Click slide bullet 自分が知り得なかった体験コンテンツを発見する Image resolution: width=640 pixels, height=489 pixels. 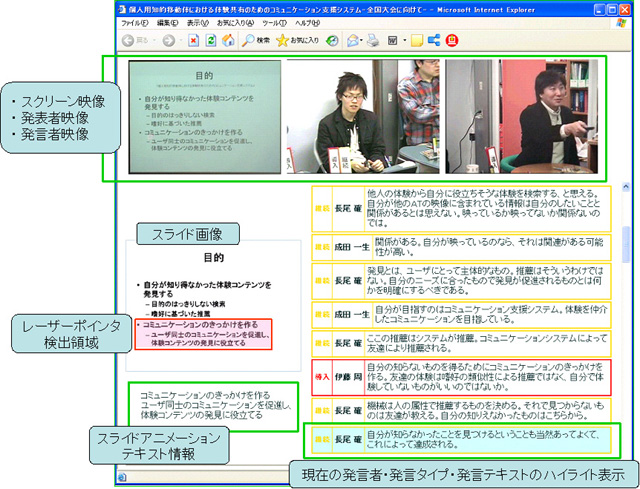[207, 289]
